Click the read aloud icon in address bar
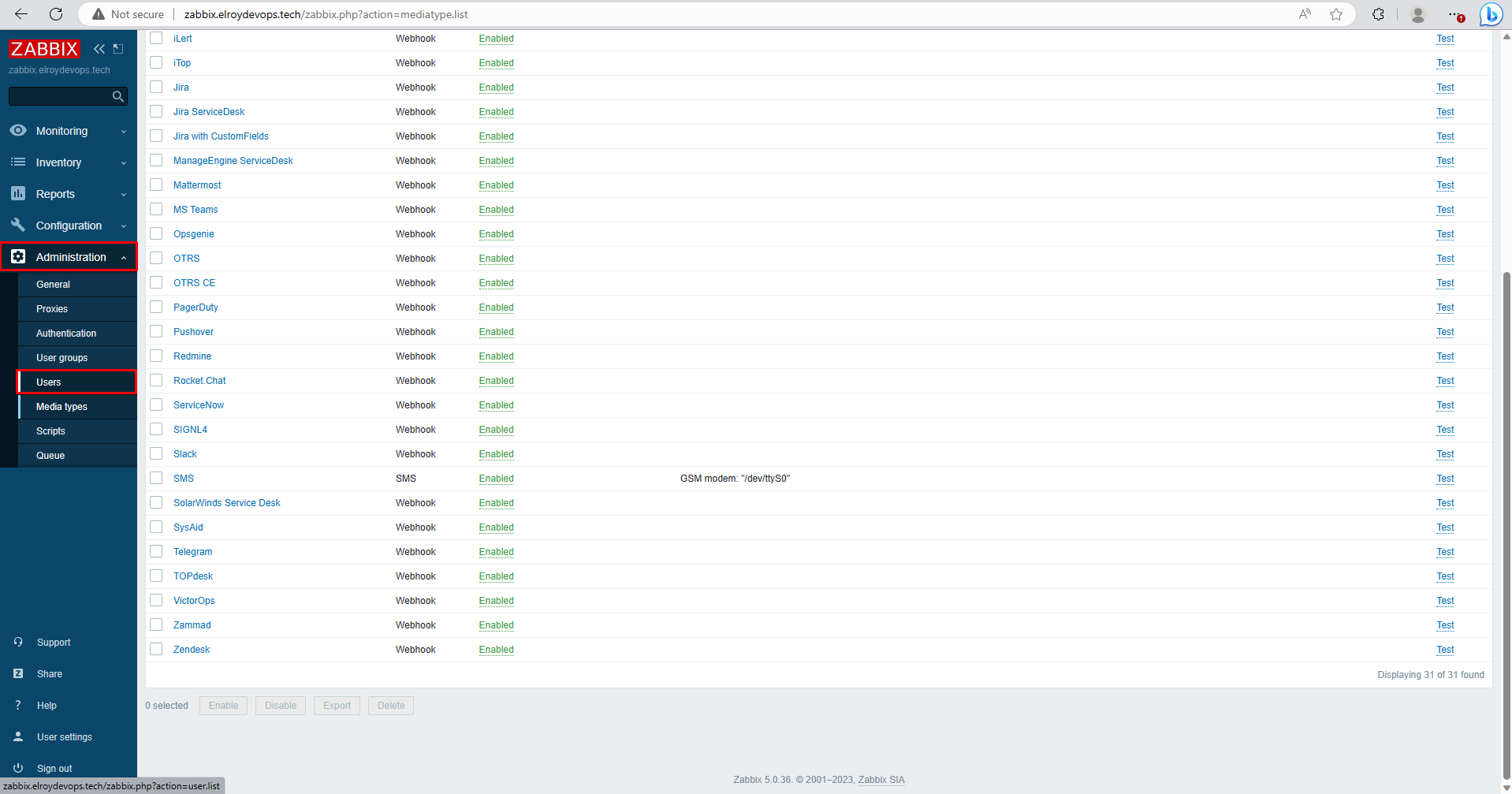The image size is (1512, 794). pyautogui.click(x=1305, y=14)
